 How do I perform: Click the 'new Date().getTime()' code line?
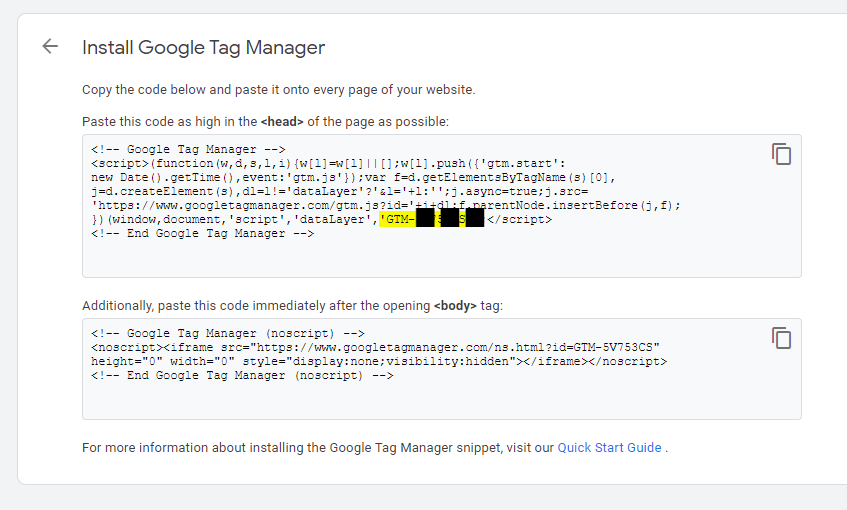pos(353,178)
